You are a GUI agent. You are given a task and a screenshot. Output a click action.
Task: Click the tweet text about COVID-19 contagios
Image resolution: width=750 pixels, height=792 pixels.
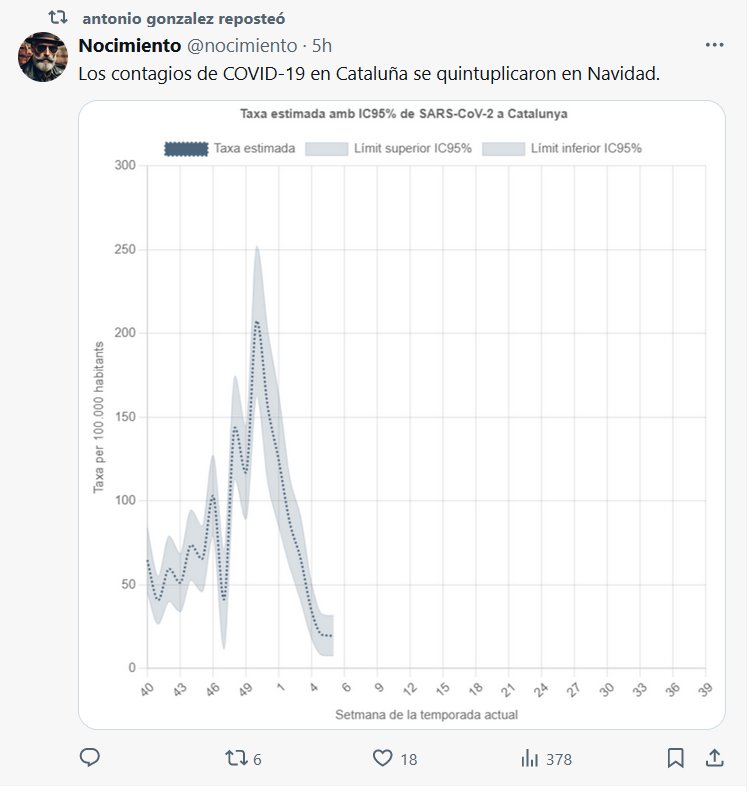coord(369,74)
